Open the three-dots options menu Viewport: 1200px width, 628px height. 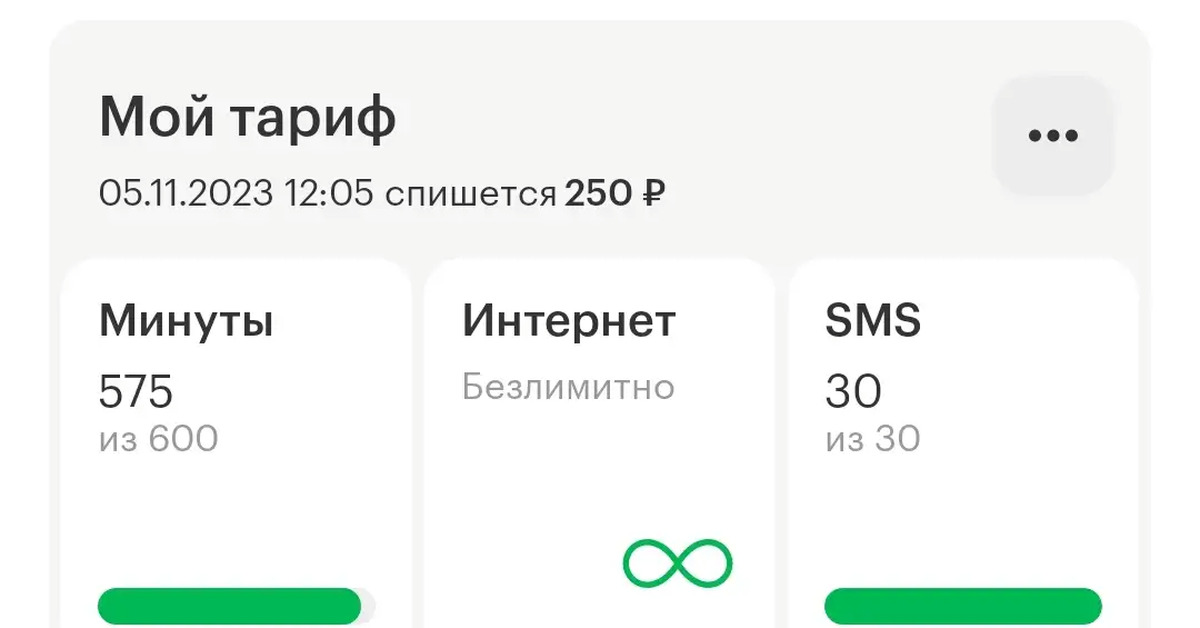pyautogui.click(x=1053, y=135)
